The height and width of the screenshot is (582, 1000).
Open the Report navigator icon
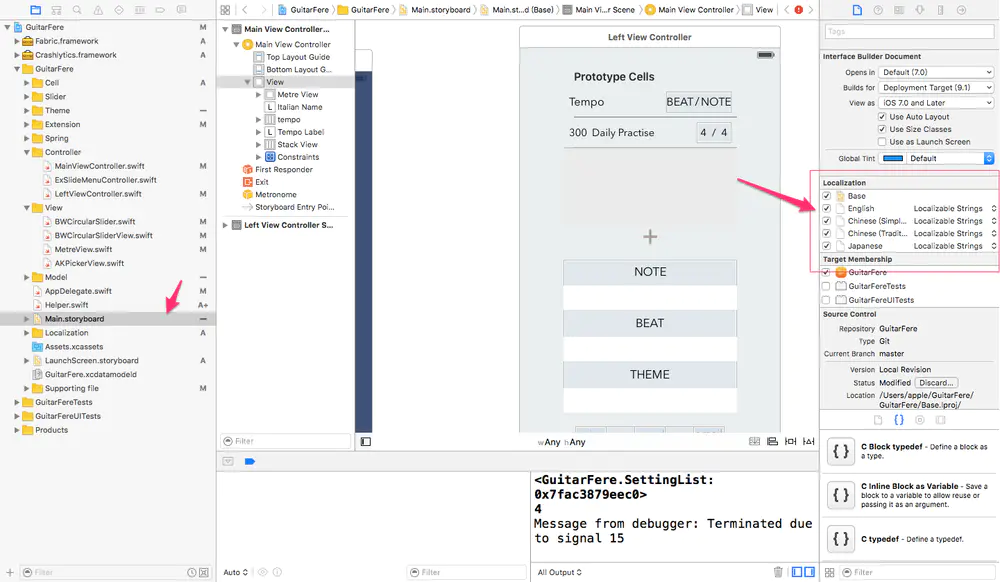click(182, 10)
